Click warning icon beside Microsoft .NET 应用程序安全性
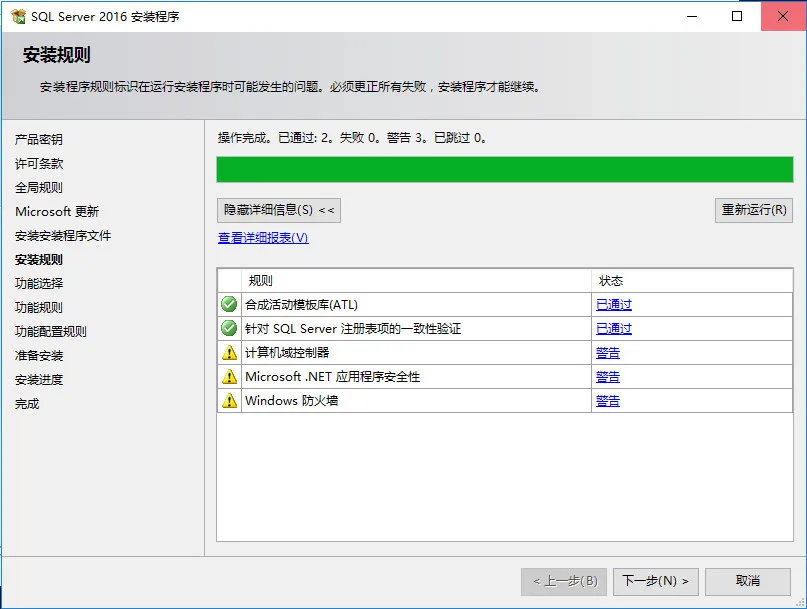The width and height of the screenshot is (807, 609). coord(229,377)
